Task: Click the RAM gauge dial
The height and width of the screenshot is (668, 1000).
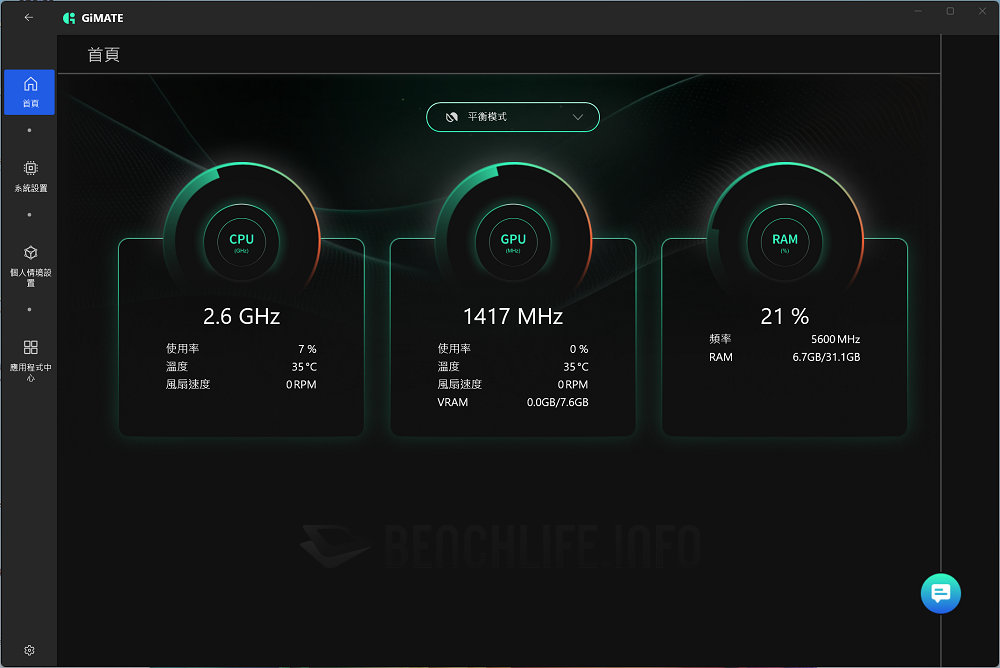Action: (784, 241)
